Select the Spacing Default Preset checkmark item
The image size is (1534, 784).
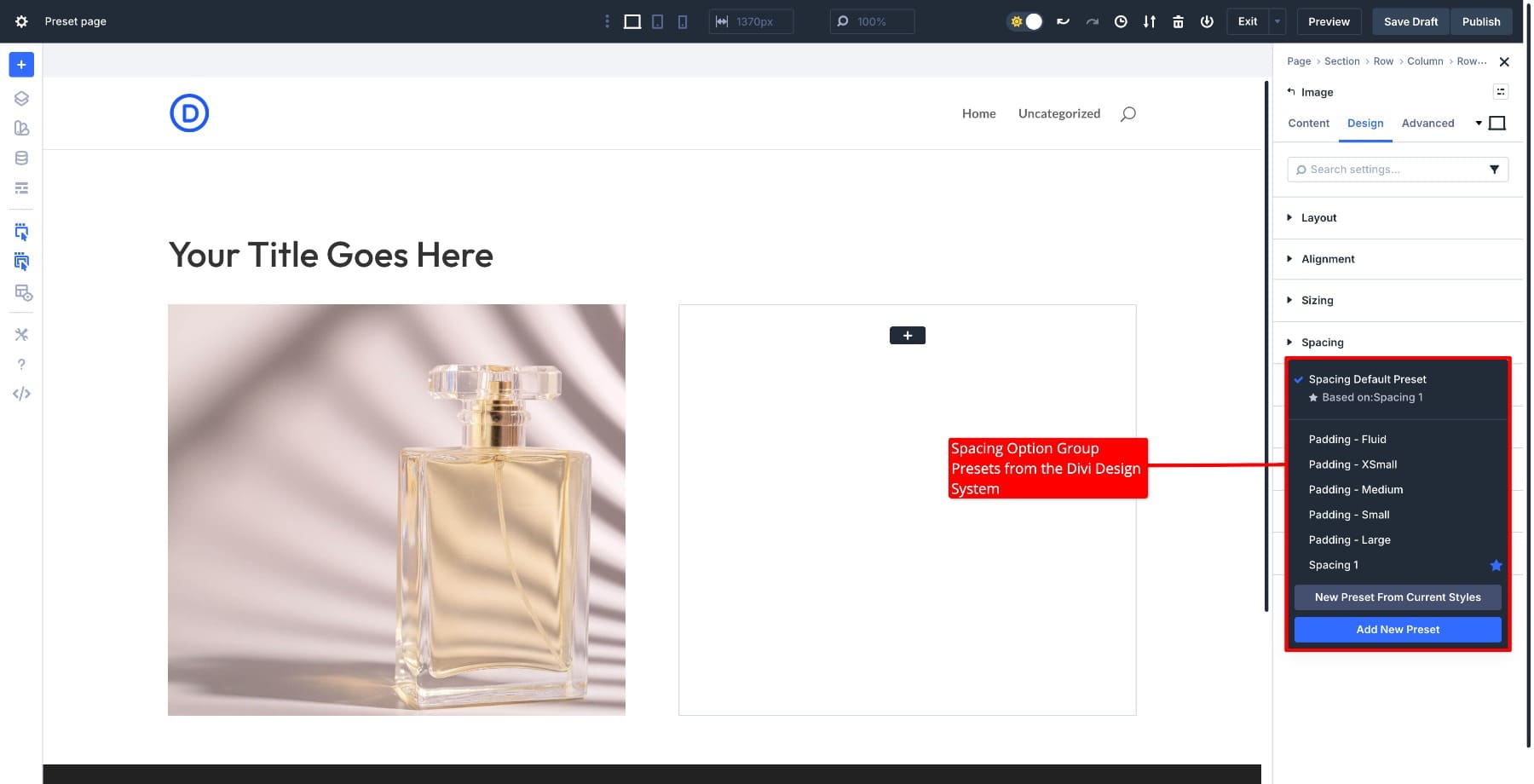(1367, 379)
